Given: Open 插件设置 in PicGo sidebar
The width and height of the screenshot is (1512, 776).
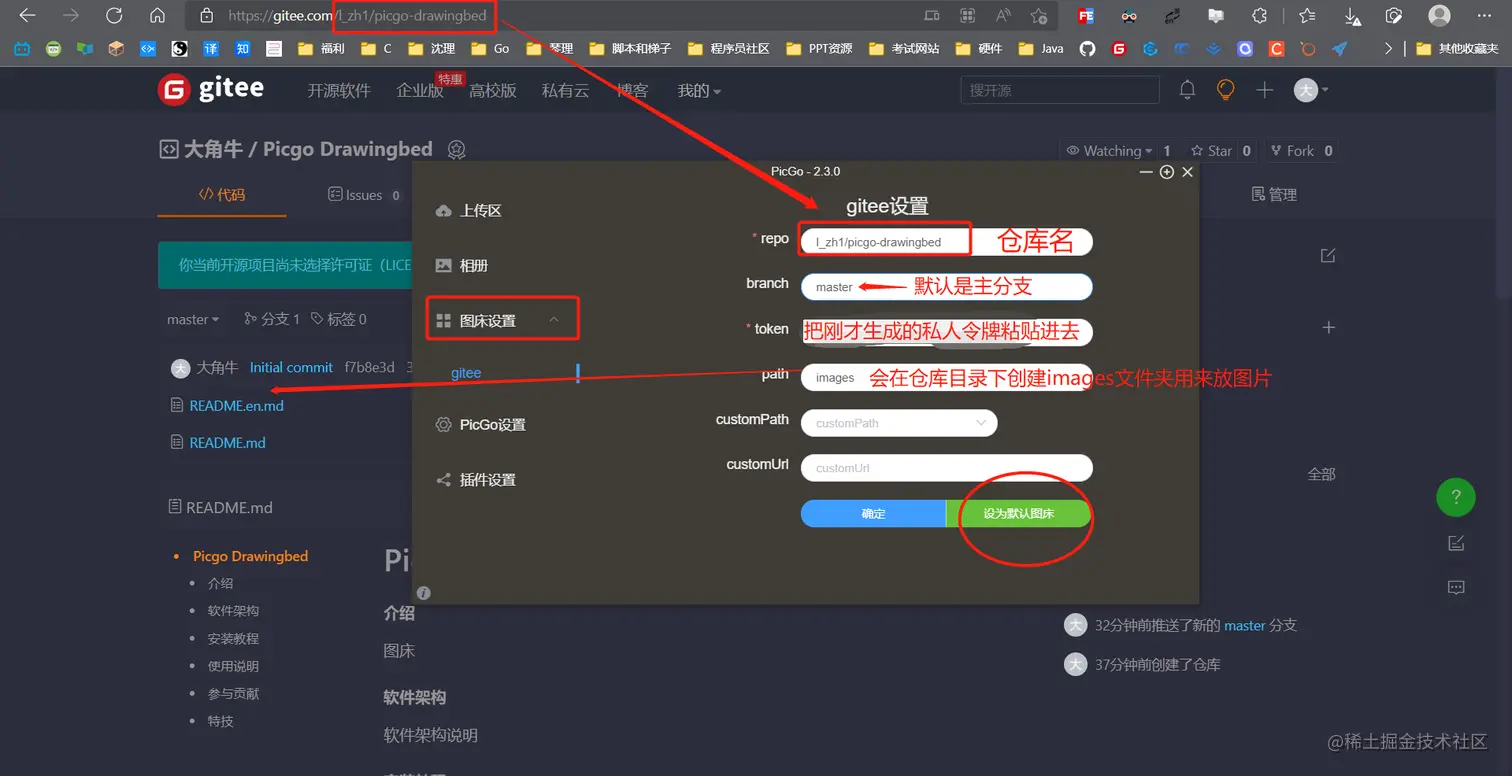Looking at the screenshot, I should pyautogui.click(x=475, y=479).
